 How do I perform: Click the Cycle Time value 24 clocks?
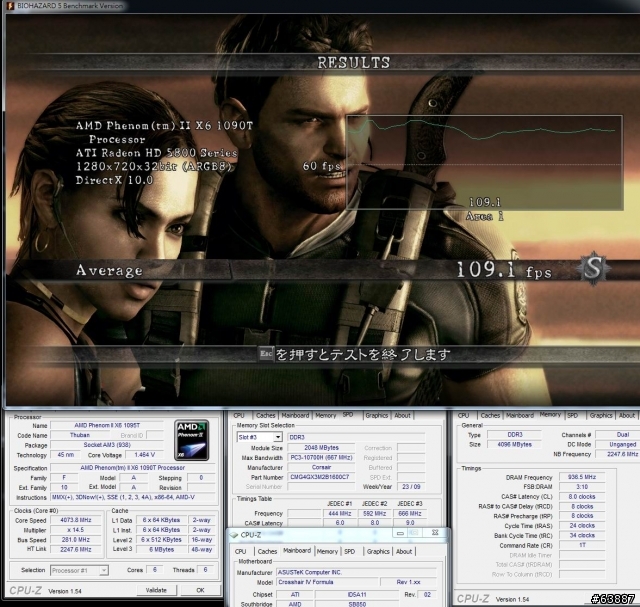[x=582, y=526]
